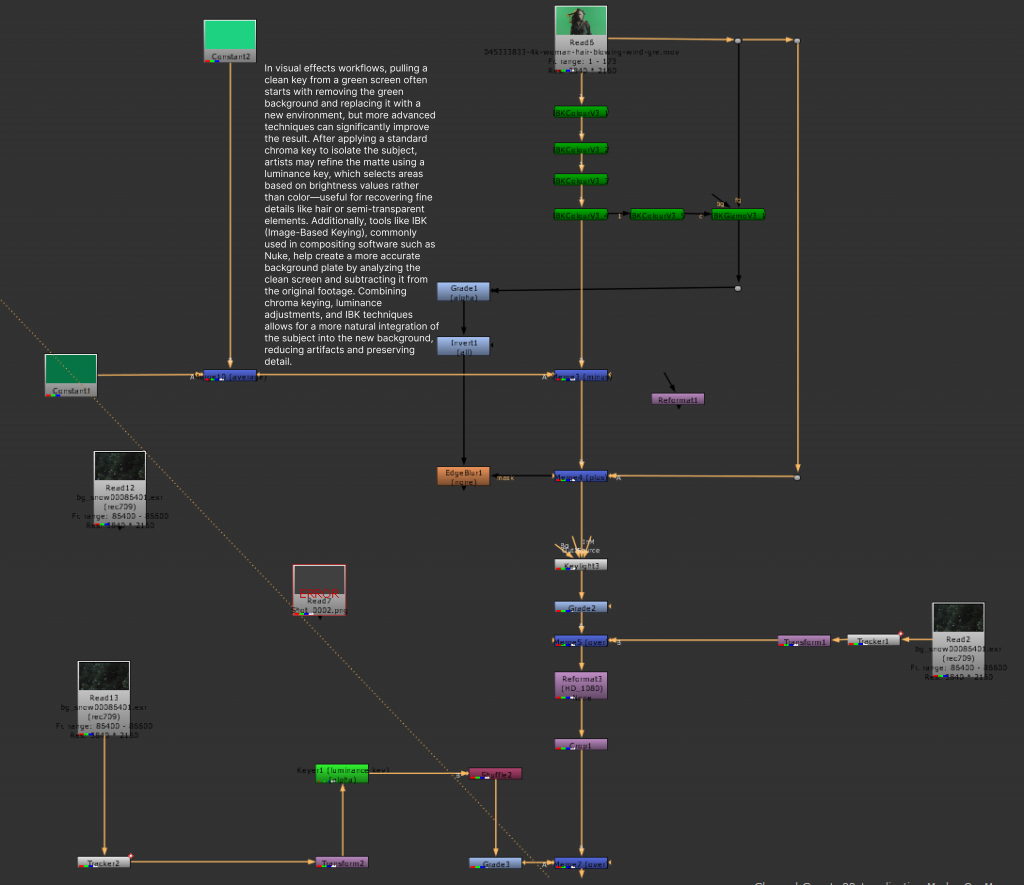1024x885 pixels.
Task: Select the IBKGizmo node
Action: tap(738, 215)
